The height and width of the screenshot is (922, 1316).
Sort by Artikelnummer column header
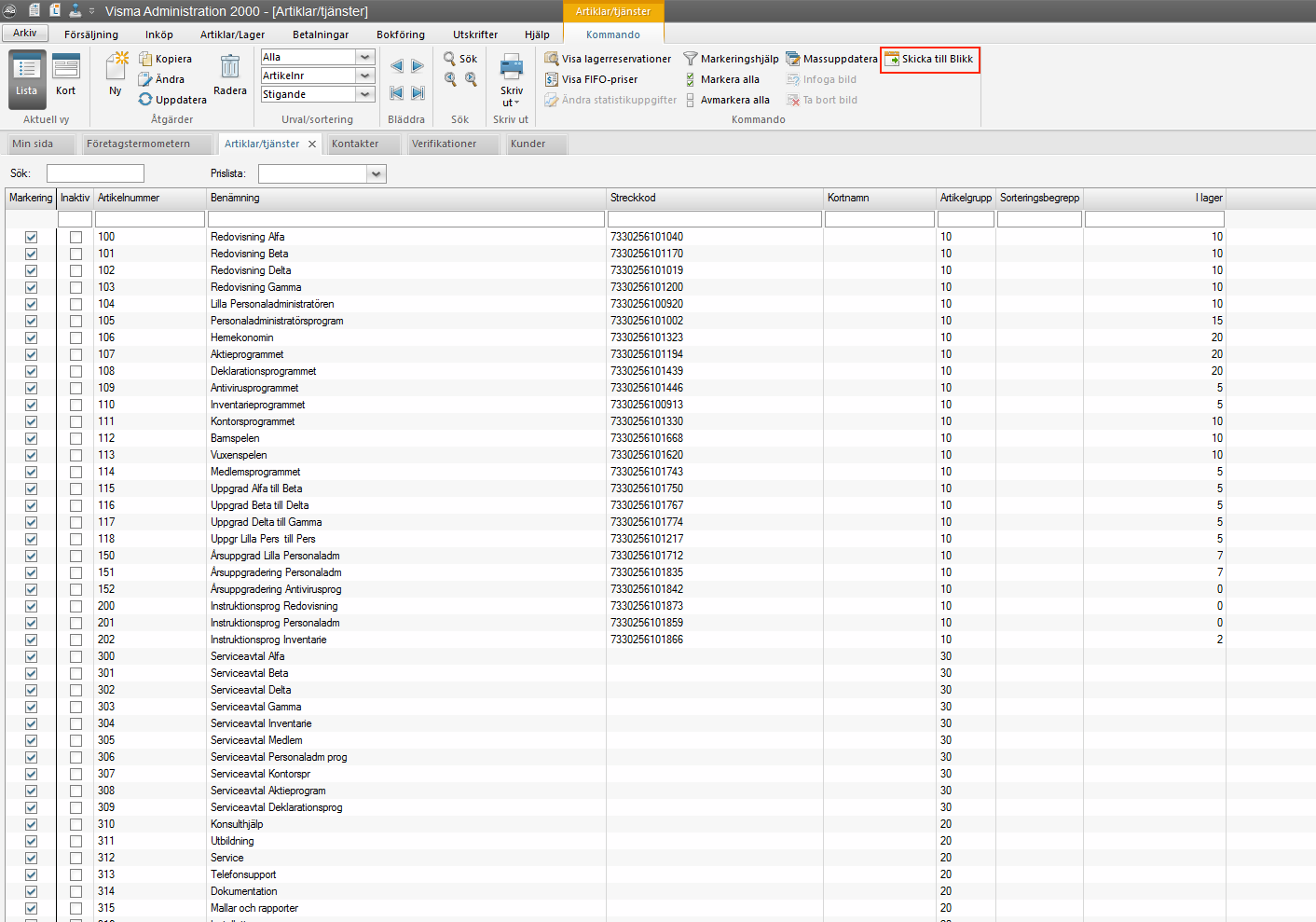(x=150, y=198)
